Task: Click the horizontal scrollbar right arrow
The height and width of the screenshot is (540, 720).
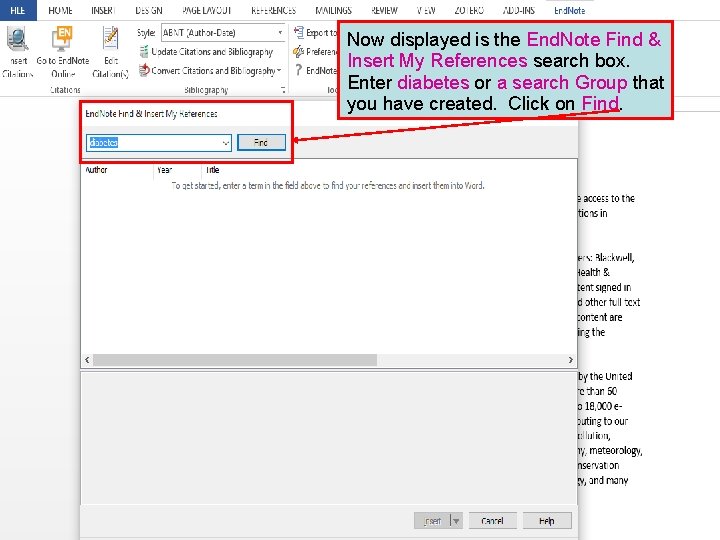Action: [x=570, y=360]
